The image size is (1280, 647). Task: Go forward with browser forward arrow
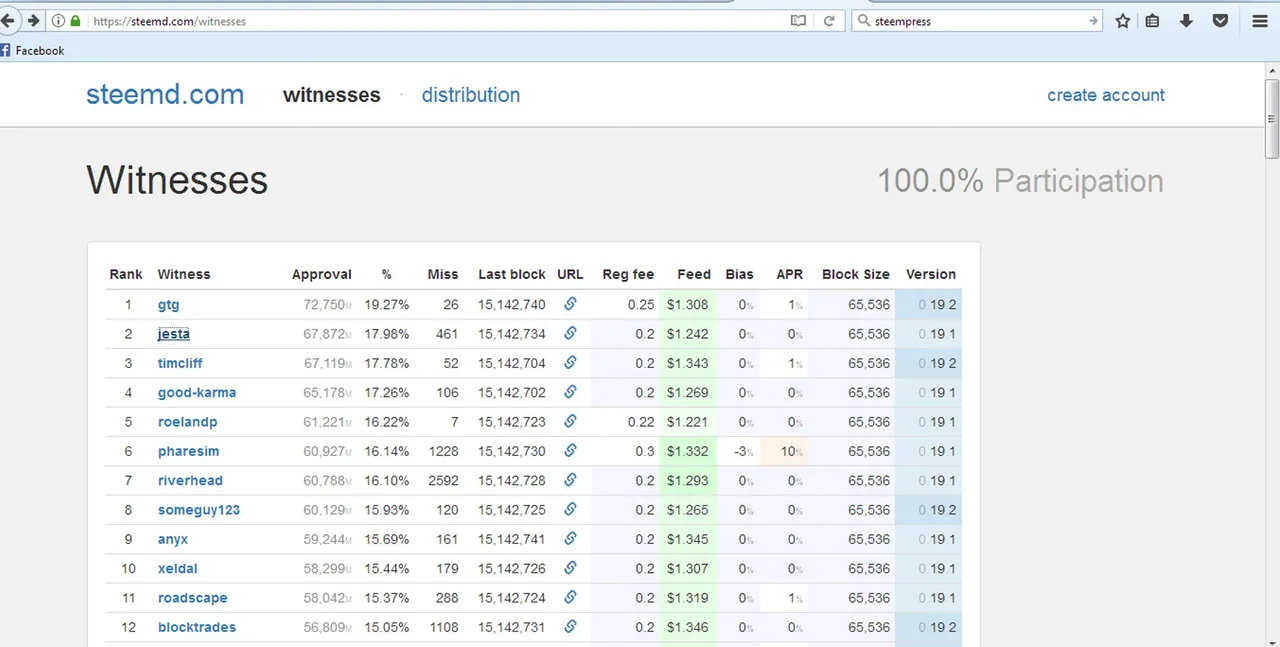pos(33,21)
